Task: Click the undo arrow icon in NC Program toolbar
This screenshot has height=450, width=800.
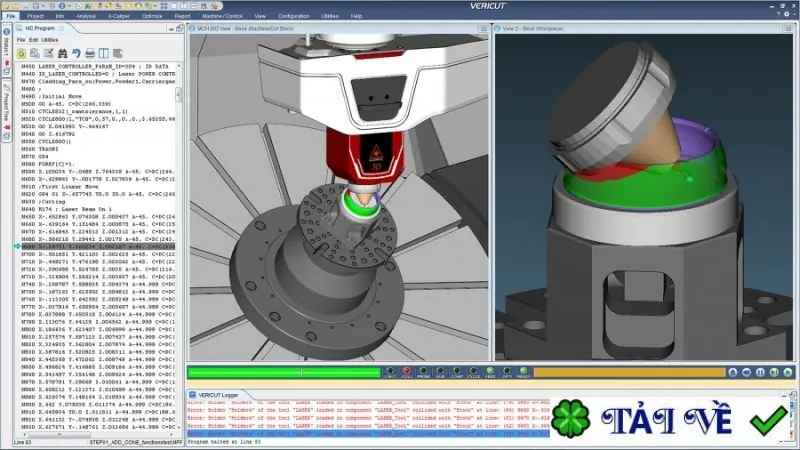Action: click(x=76, y=54)
